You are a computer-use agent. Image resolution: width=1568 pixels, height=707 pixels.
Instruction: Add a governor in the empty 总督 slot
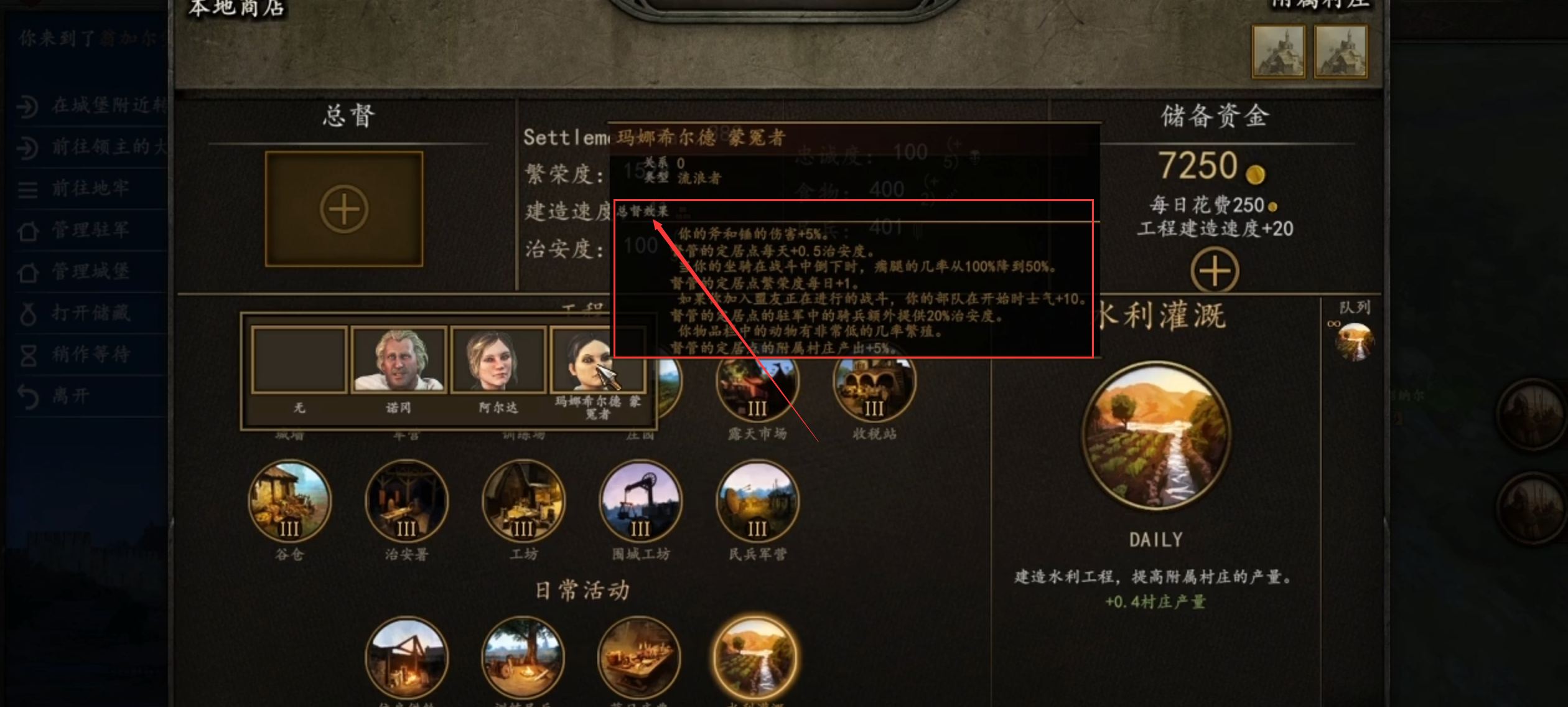[344, 209]
